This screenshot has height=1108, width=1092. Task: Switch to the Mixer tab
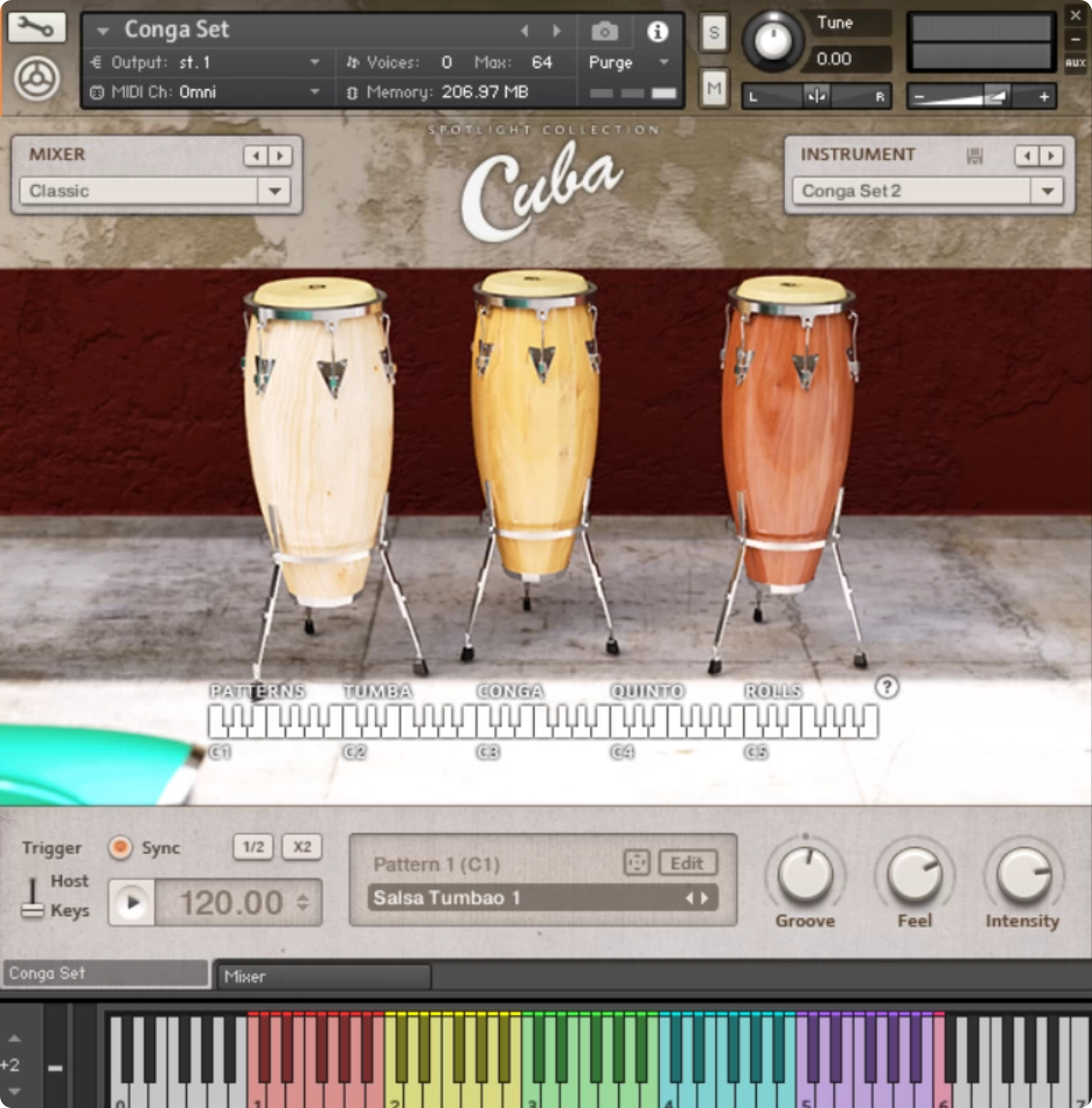coord(324,976)
